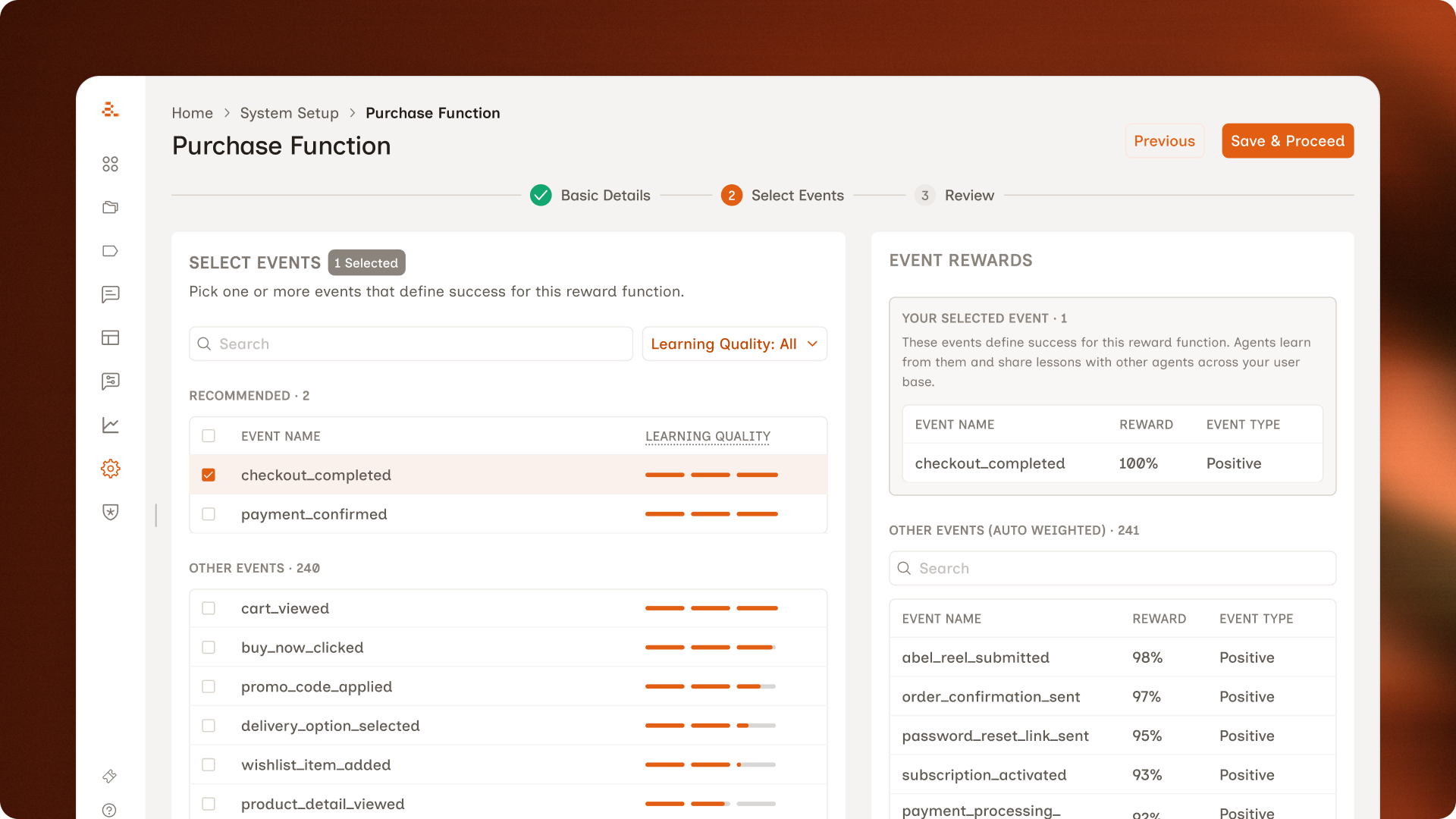Screen dimensions: 1456x819
Task: Click the REWARD header in selected event table
Action: [1146, 425]
